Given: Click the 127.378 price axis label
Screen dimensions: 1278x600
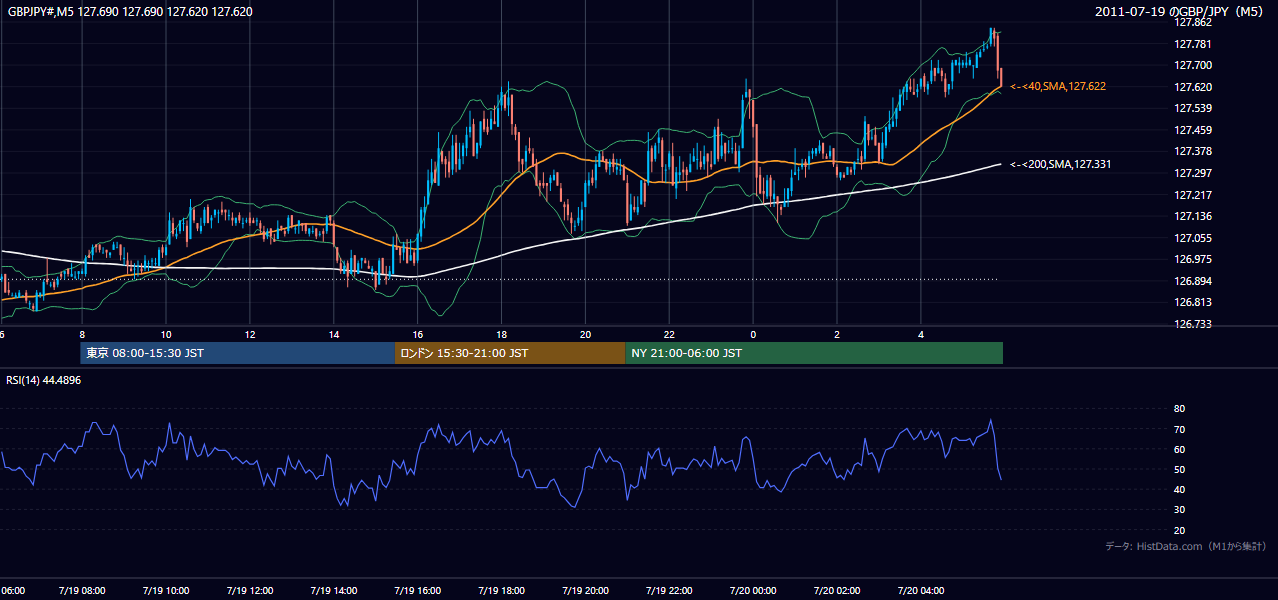Looking at the screenshot, I should point(1194,151).
